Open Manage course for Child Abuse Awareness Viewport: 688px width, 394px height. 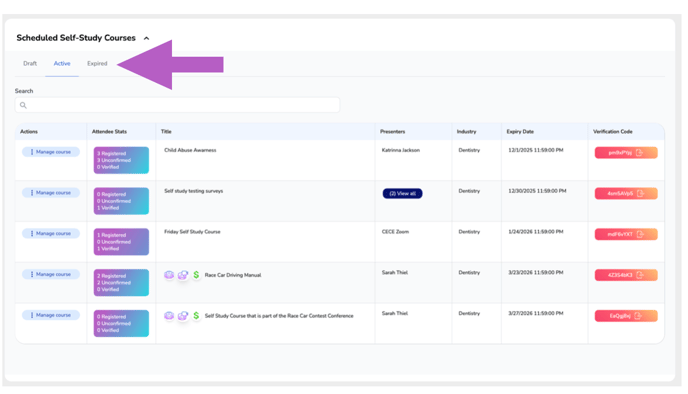click(51, 152)
